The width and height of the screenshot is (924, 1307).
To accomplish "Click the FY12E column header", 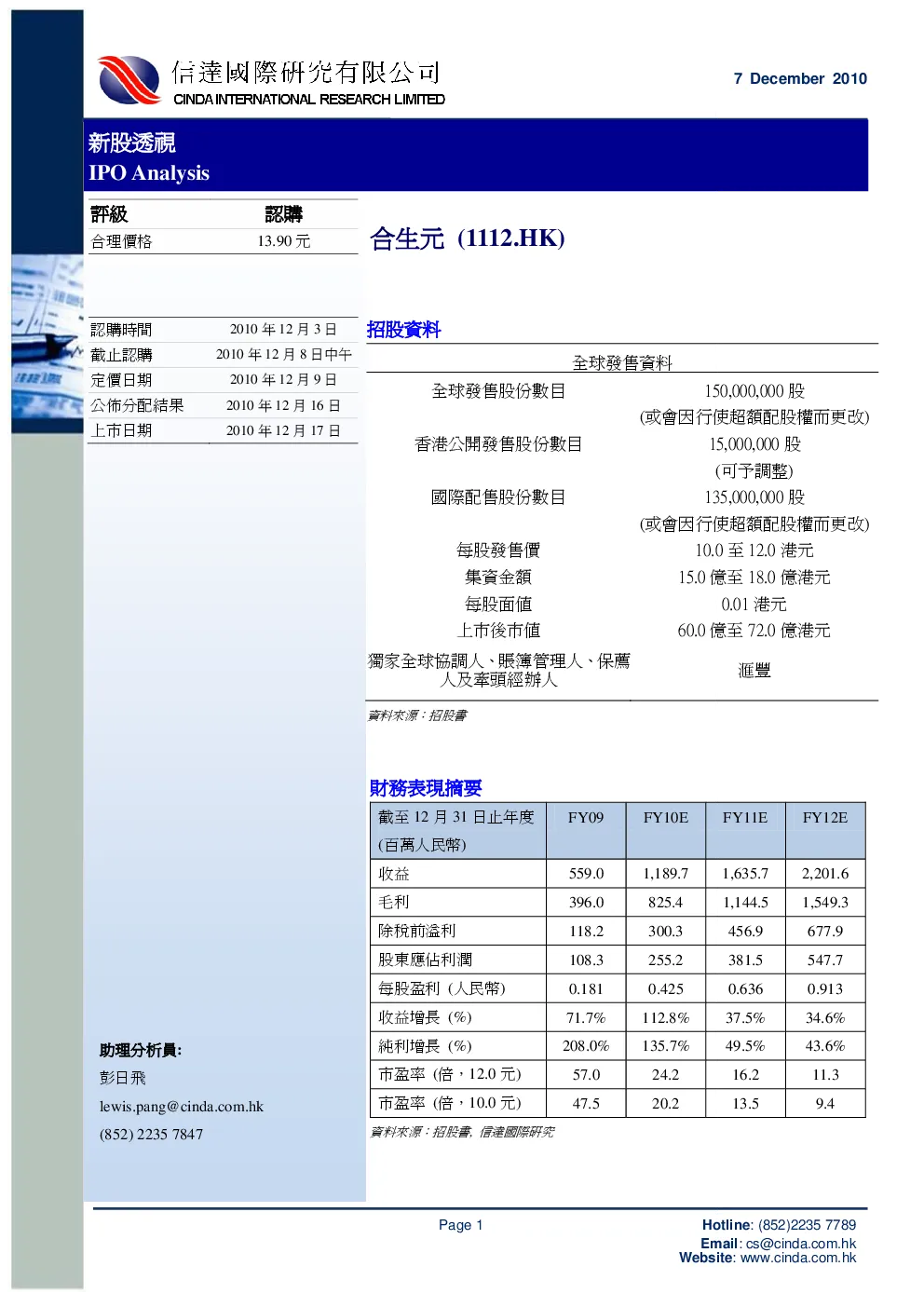I will tap(825, 818).
